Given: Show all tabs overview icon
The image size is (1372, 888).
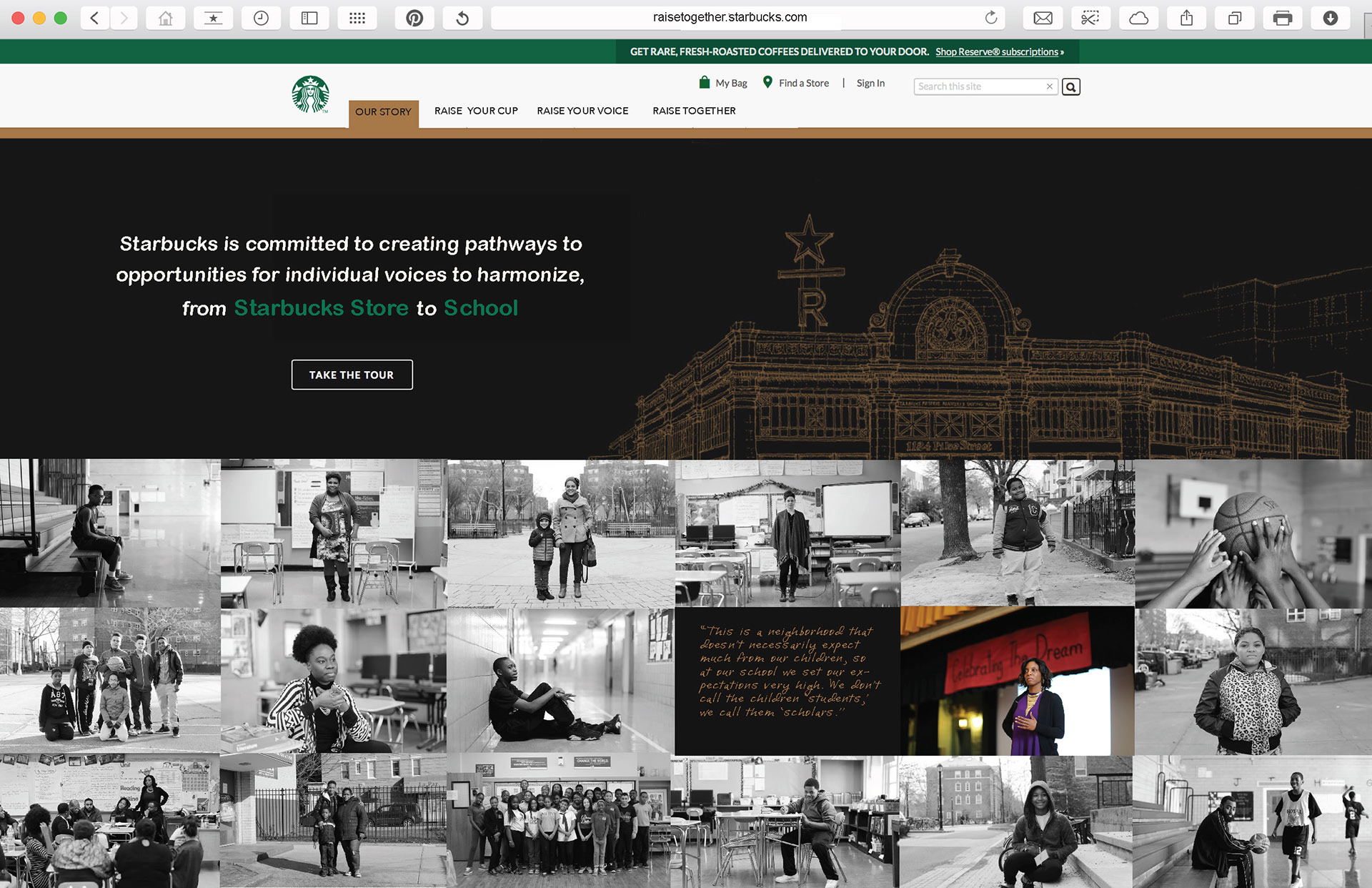Looking at the screenshot, I should (x=1234, y=18).
